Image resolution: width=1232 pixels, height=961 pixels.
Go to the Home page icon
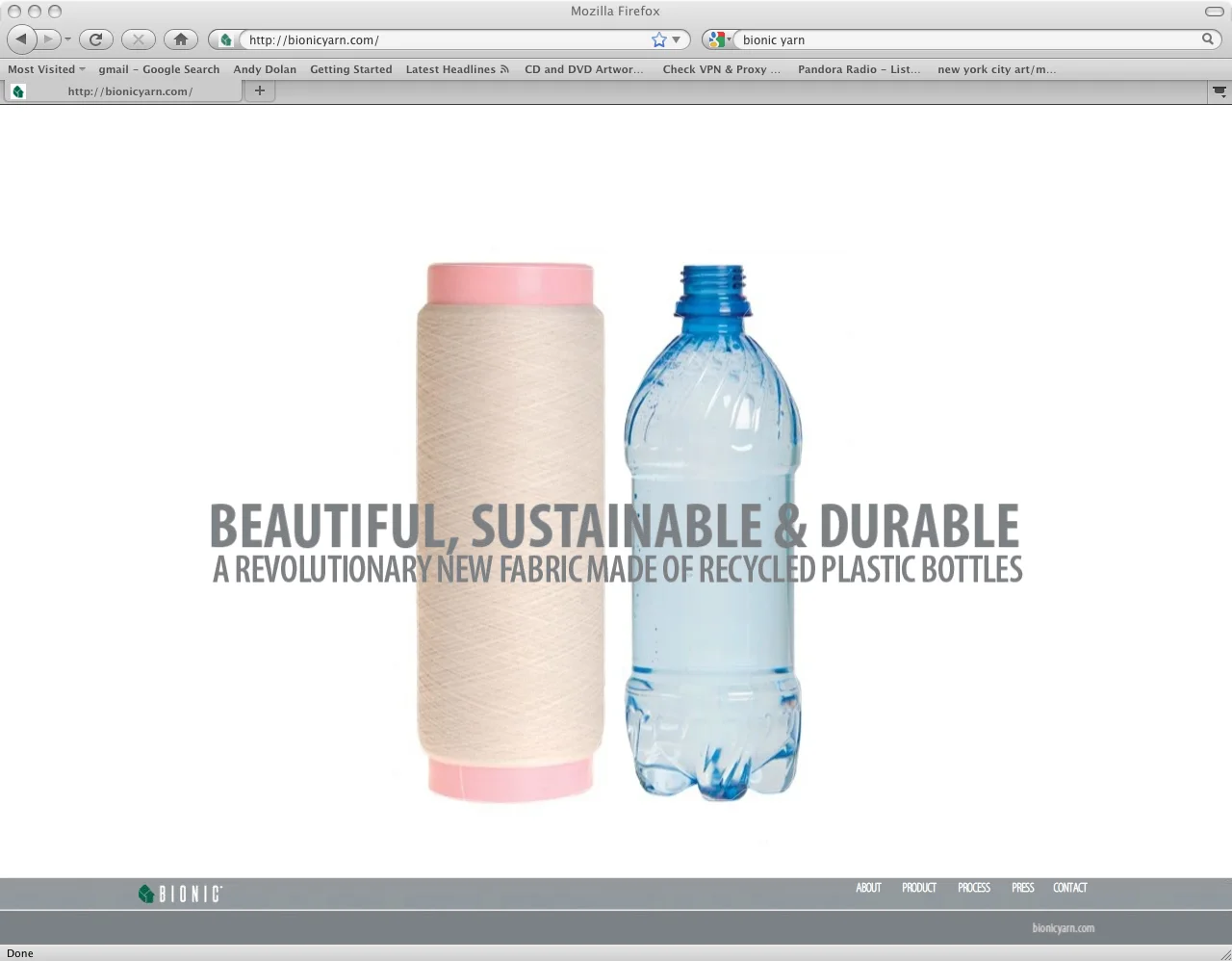(x=180, y=39)
